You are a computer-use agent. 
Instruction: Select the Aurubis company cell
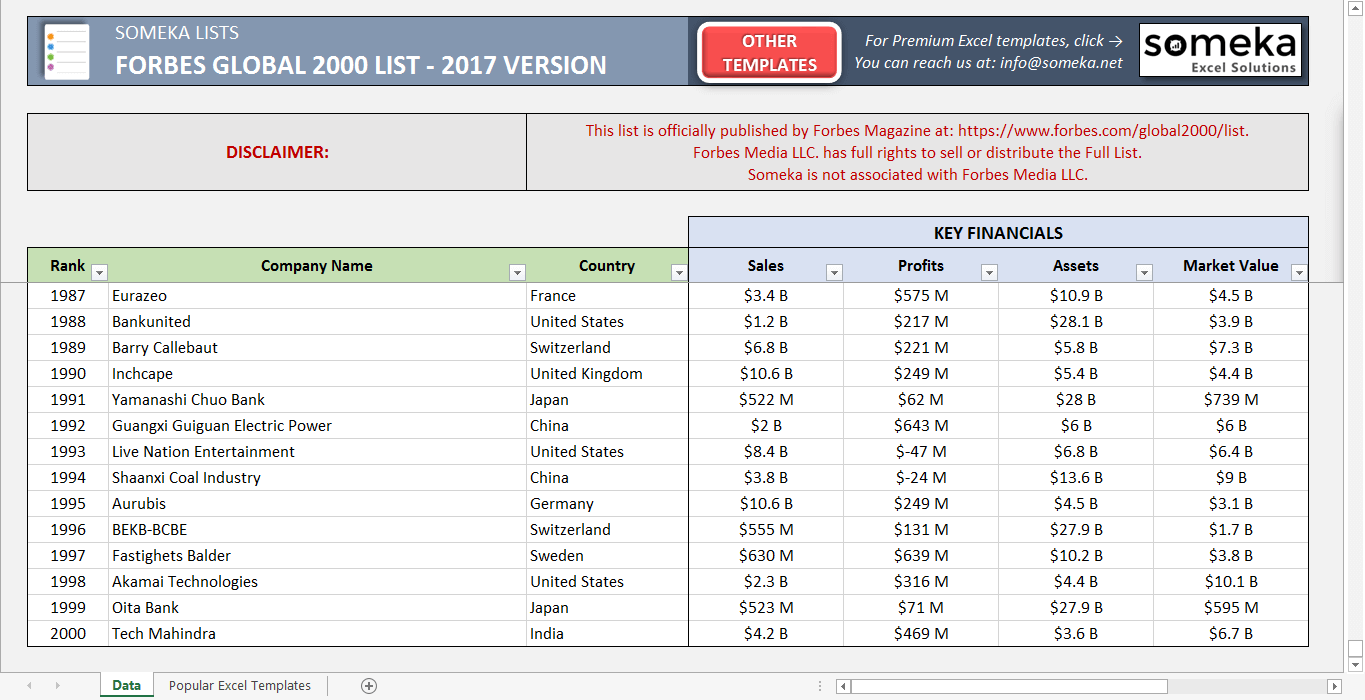317,504
